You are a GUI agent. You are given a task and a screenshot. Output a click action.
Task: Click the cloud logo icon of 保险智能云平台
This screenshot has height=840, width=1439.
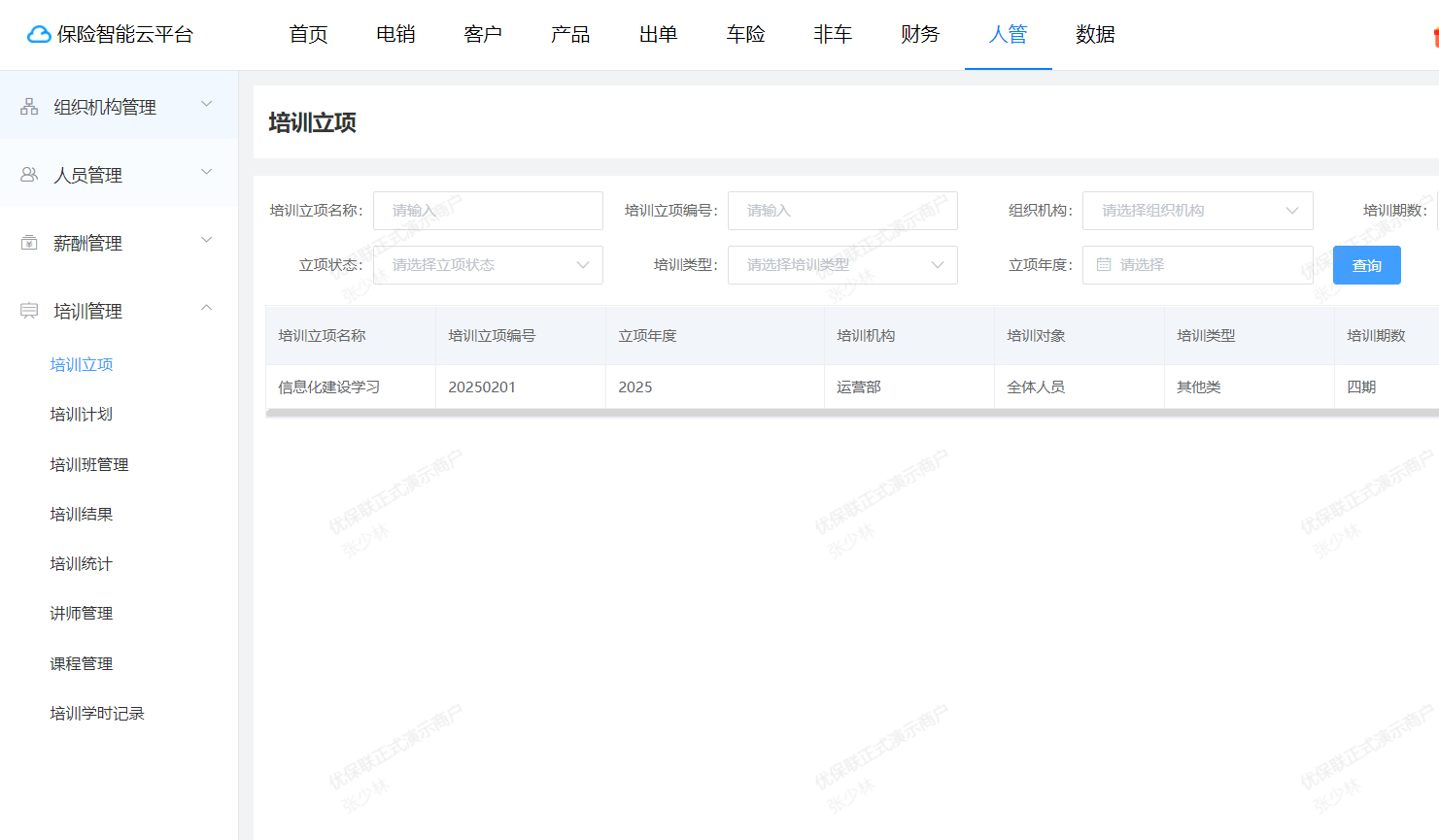(39, 35)
